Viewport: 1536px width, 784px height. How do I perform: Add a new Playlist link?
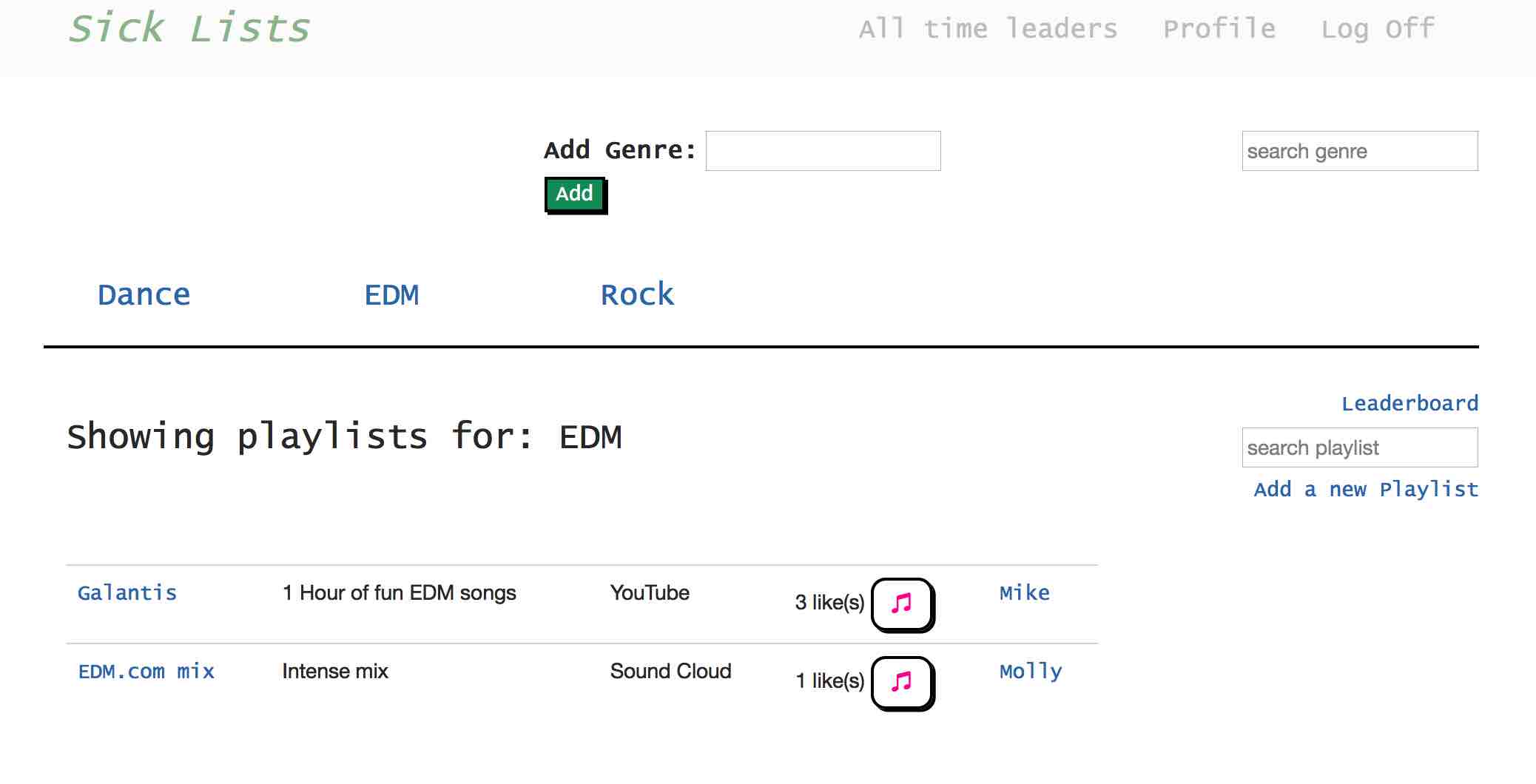[x=1366, y=489]
